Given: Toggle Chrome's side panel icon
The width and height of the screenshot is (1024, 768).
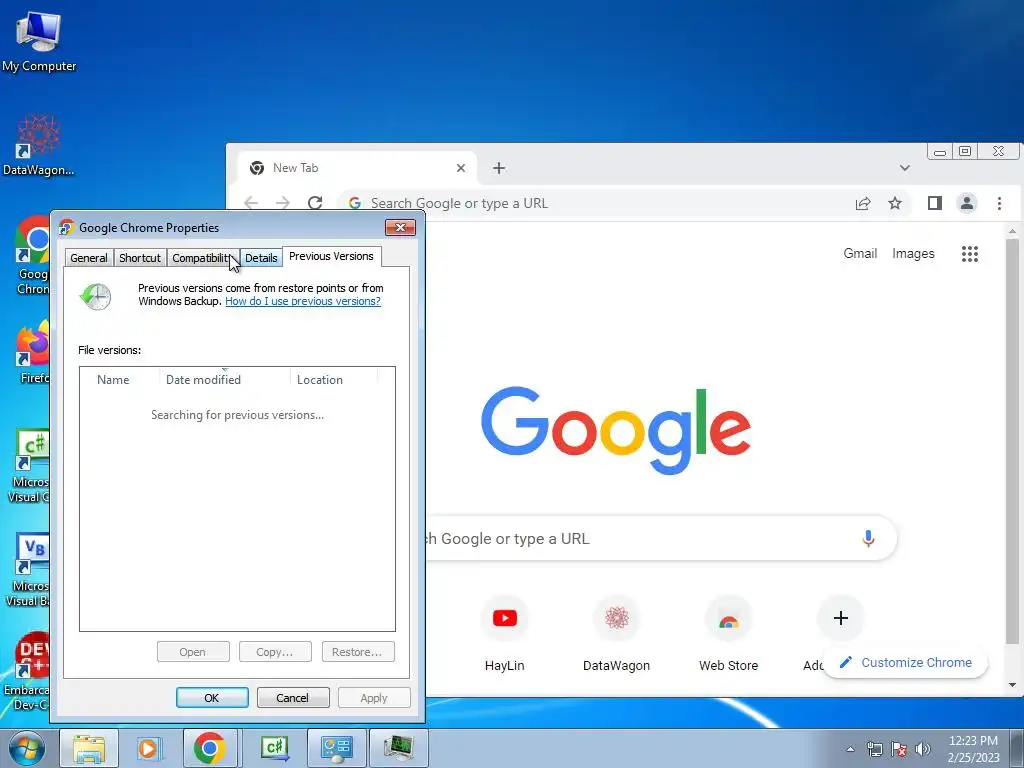Looking at the screenshot, I should [x=935, y=203].
